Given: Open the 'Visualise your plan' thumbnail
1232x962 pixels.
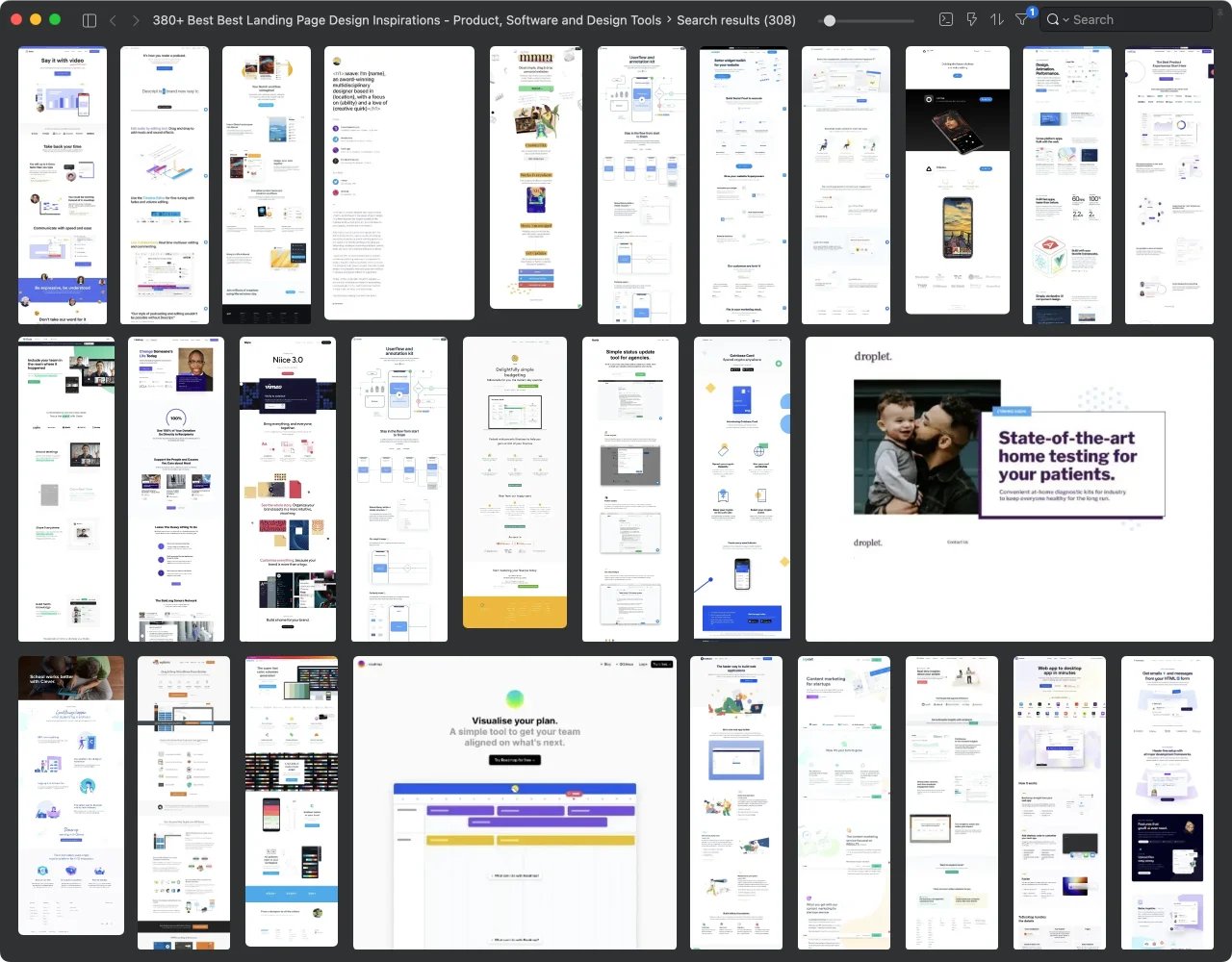Looking at the screenshot, I should click(514, 801).
